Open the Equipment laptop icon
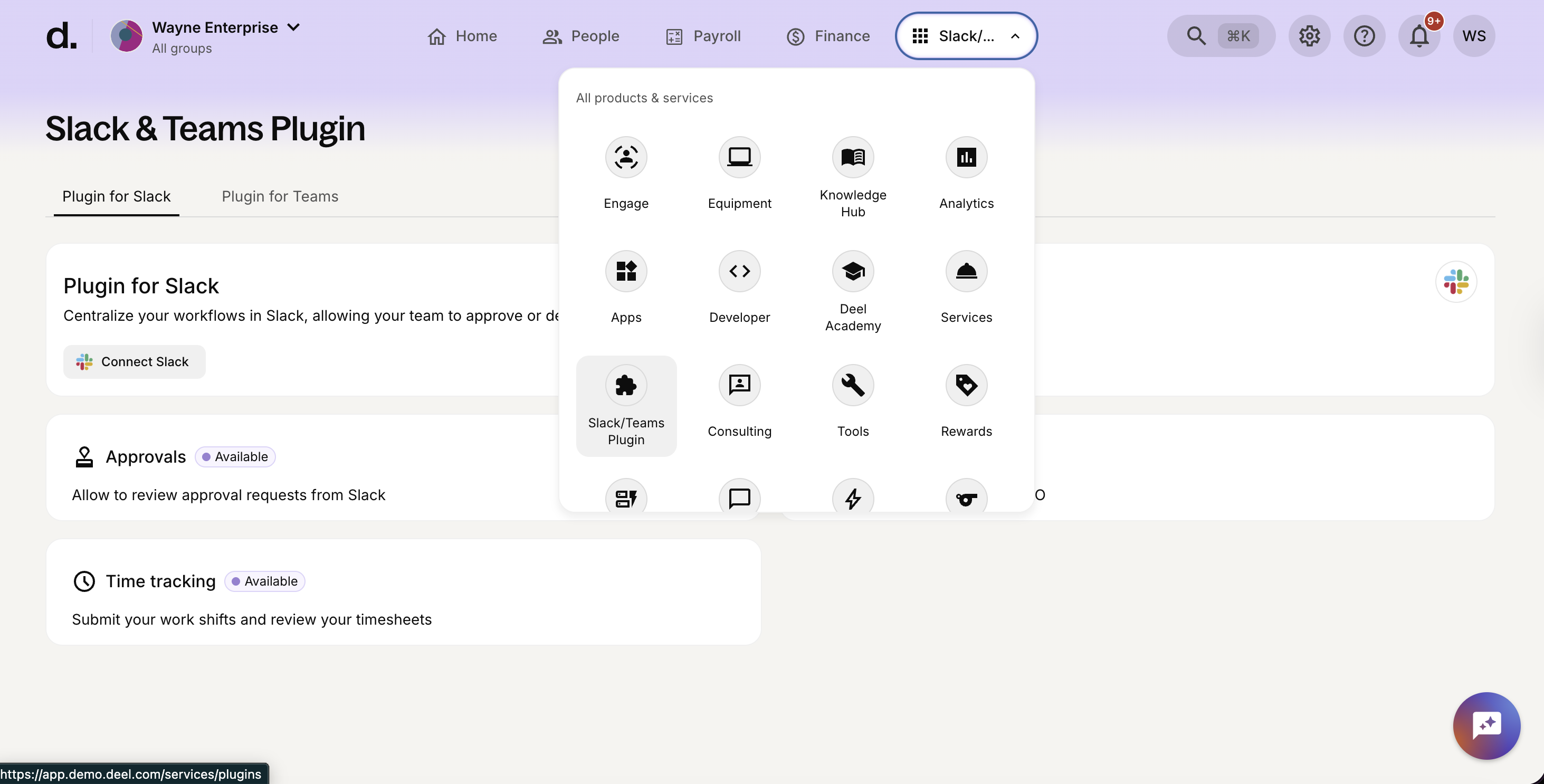 click(739, 158)
